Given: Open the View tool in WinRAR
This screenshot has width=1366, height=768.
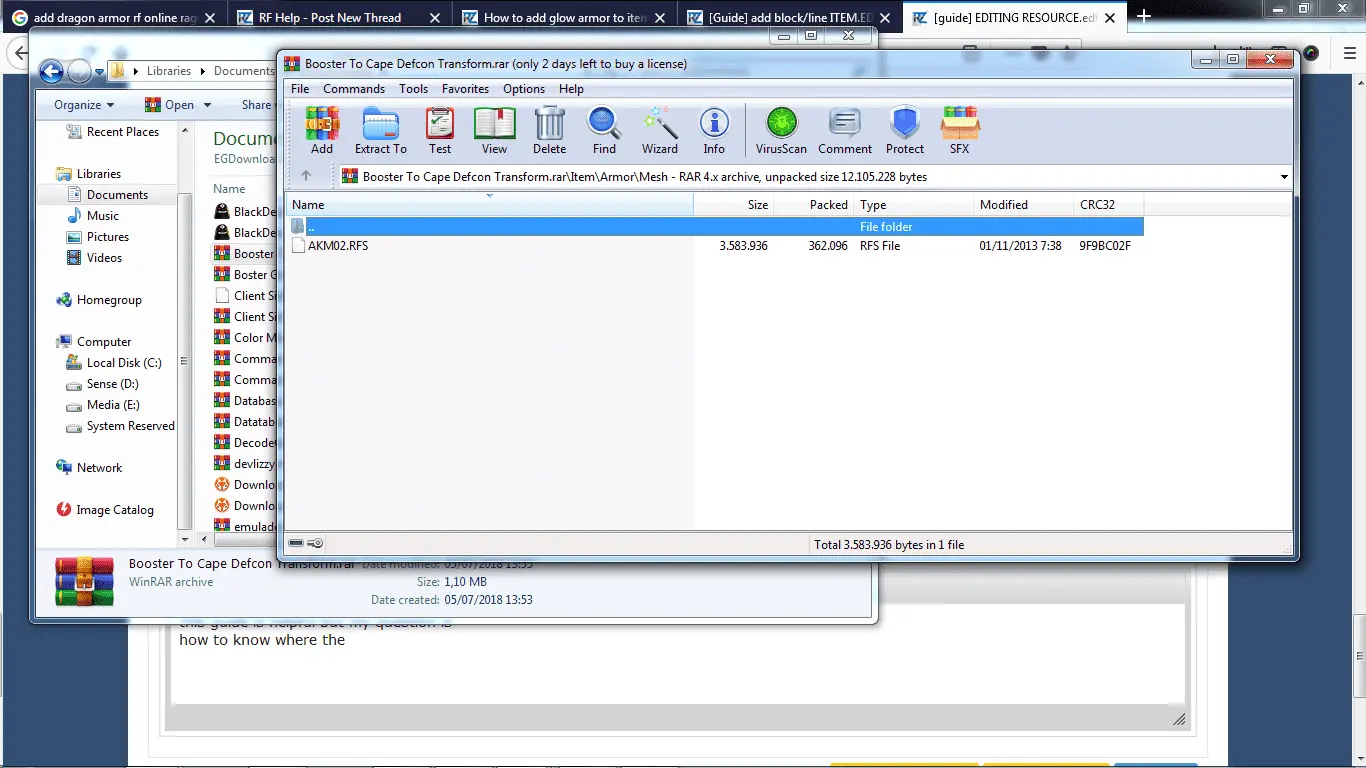Looking at the screenshot, I should (495, 131).
